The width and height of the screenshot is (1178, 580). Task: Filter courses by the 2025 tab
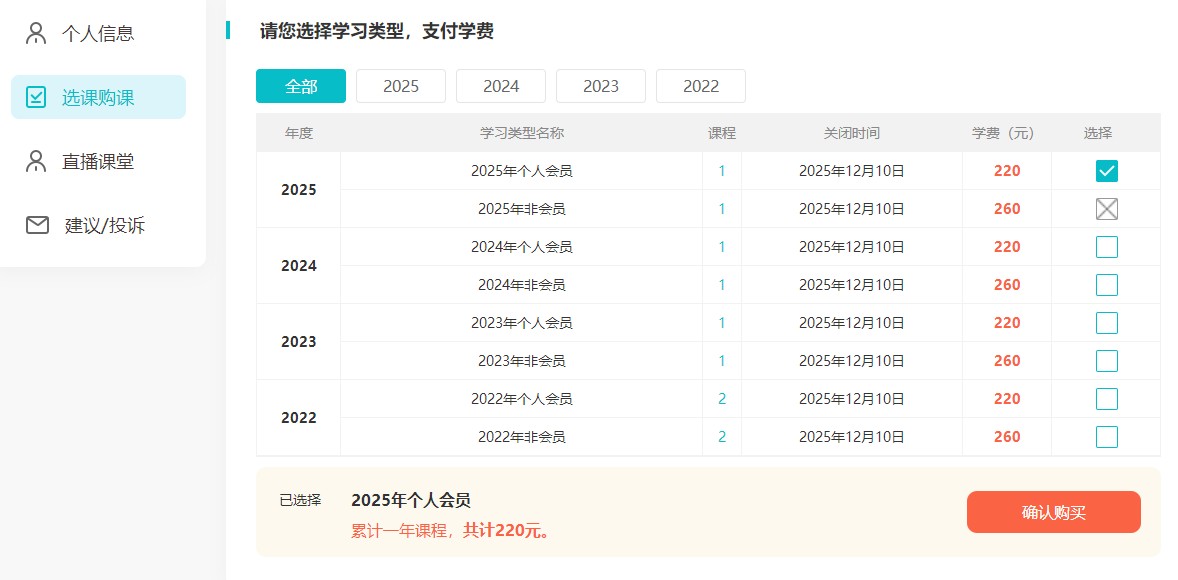click(401, 86)
